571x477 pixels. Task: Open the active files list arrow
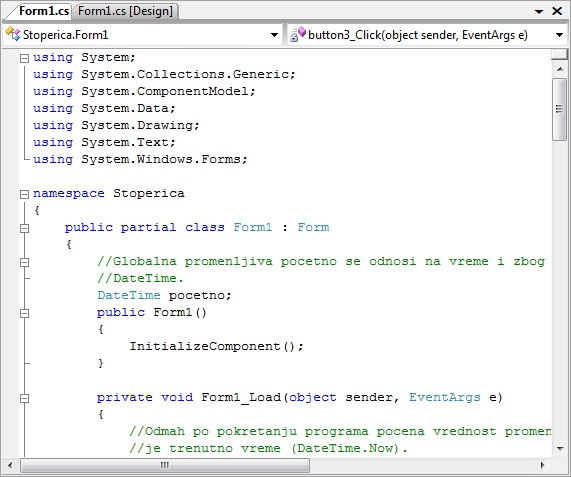pos(539,12)
